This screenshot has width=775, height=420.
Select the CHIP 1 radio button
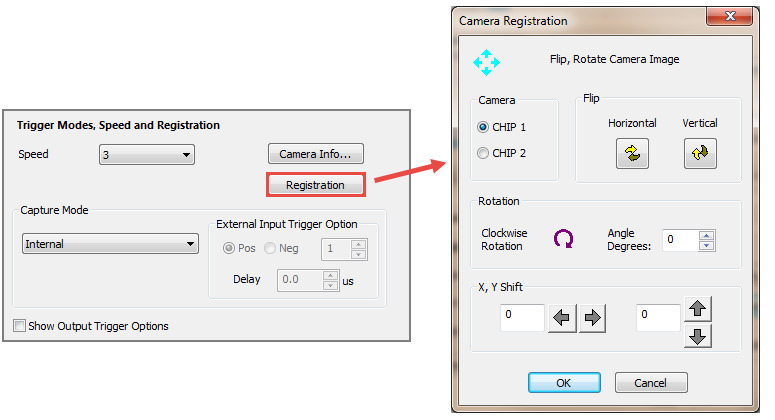(484, 128)
